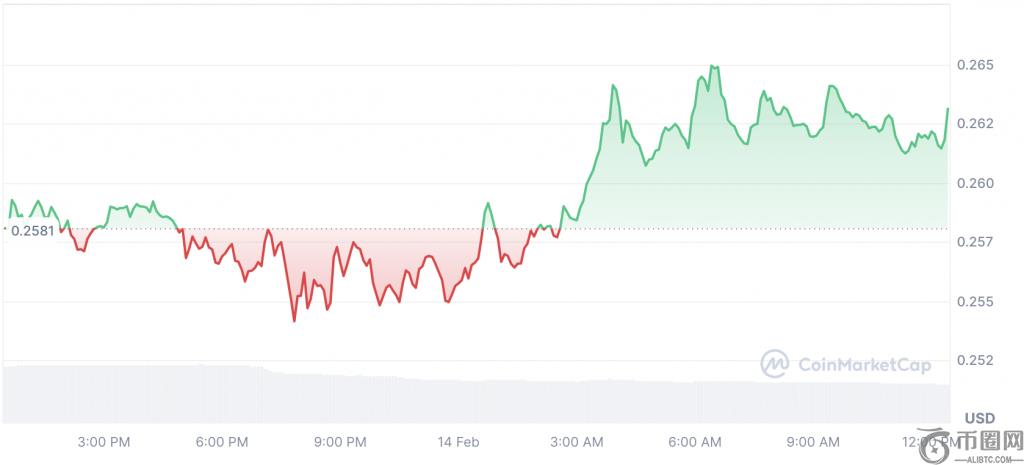Click the highest green peak on the chart
Screen dimensions: 1024x465
tap(713, 66)
